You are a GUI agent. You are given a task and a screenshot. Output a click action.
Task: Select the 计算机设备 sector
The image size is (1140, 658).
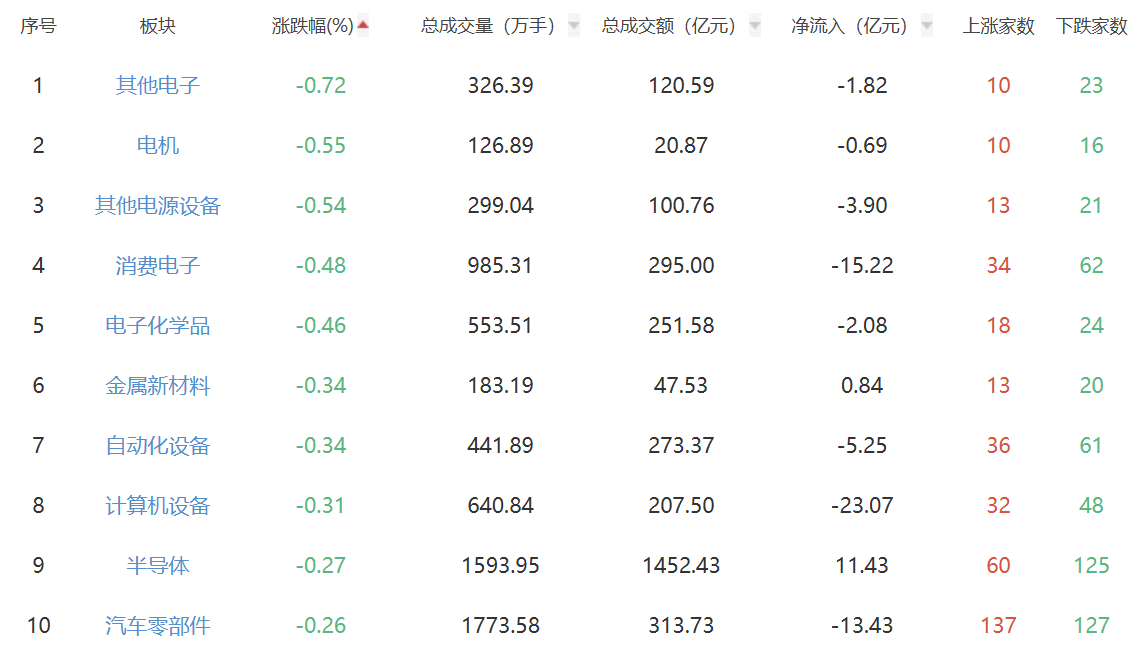coord(158,505)
